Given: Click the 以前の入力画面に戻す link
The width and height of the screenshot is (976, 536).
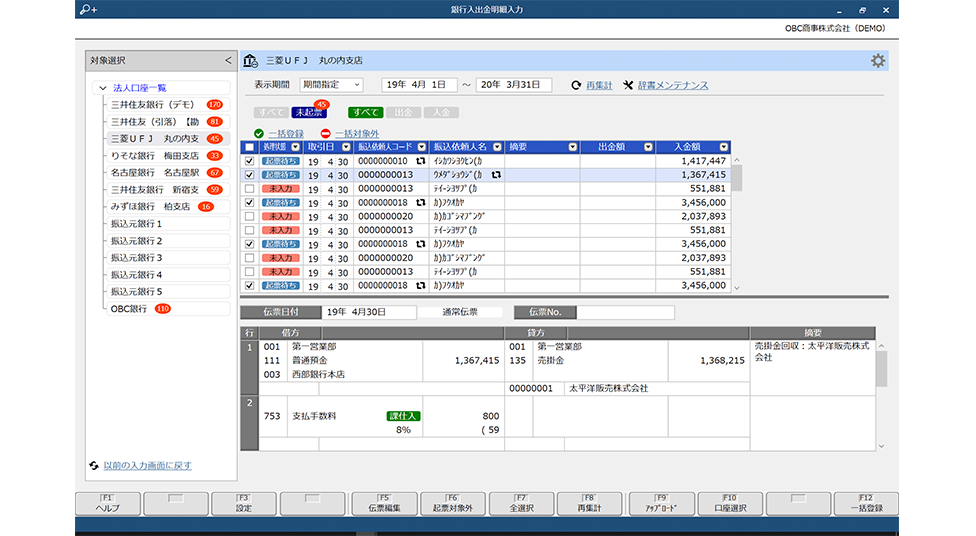Looking at the screenshot, I should pos(148,465).
